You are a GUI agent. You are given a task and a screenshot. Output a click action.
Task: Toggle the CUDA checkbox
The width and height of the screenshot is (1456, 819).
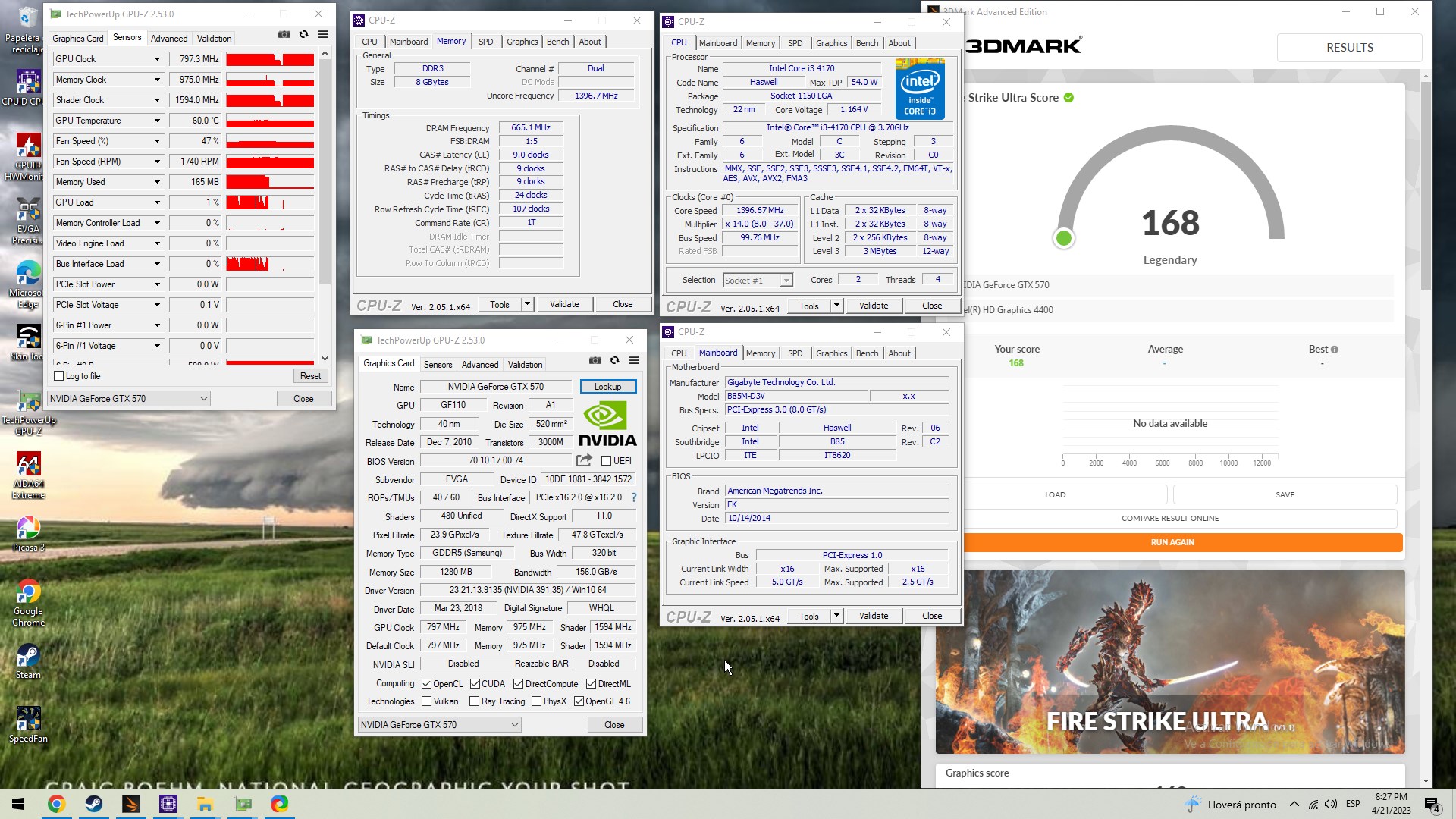point(475,684)
